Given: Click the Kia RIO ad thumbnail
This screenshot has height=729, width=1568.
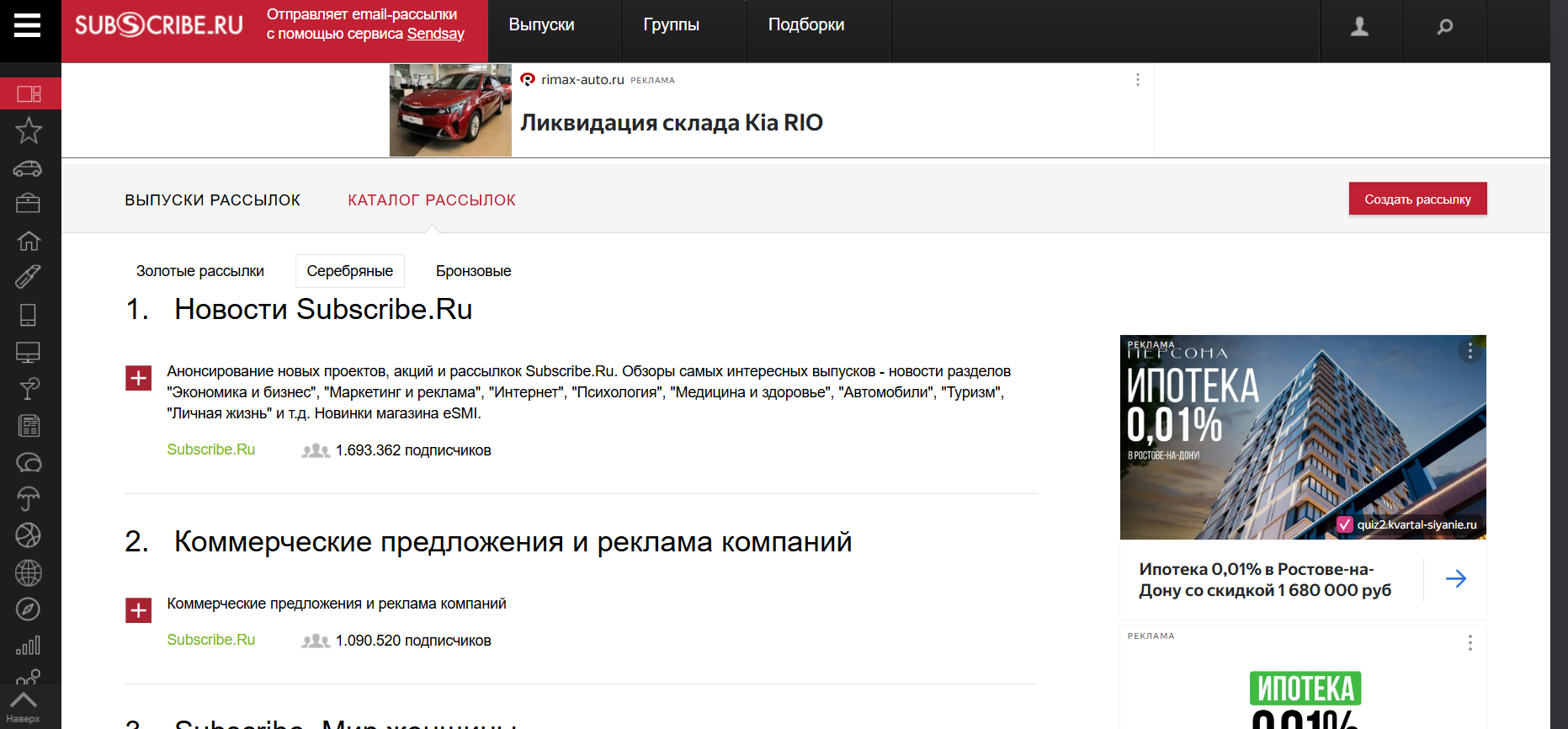Looking at the screenshot, I should click(x=450, y=110).
